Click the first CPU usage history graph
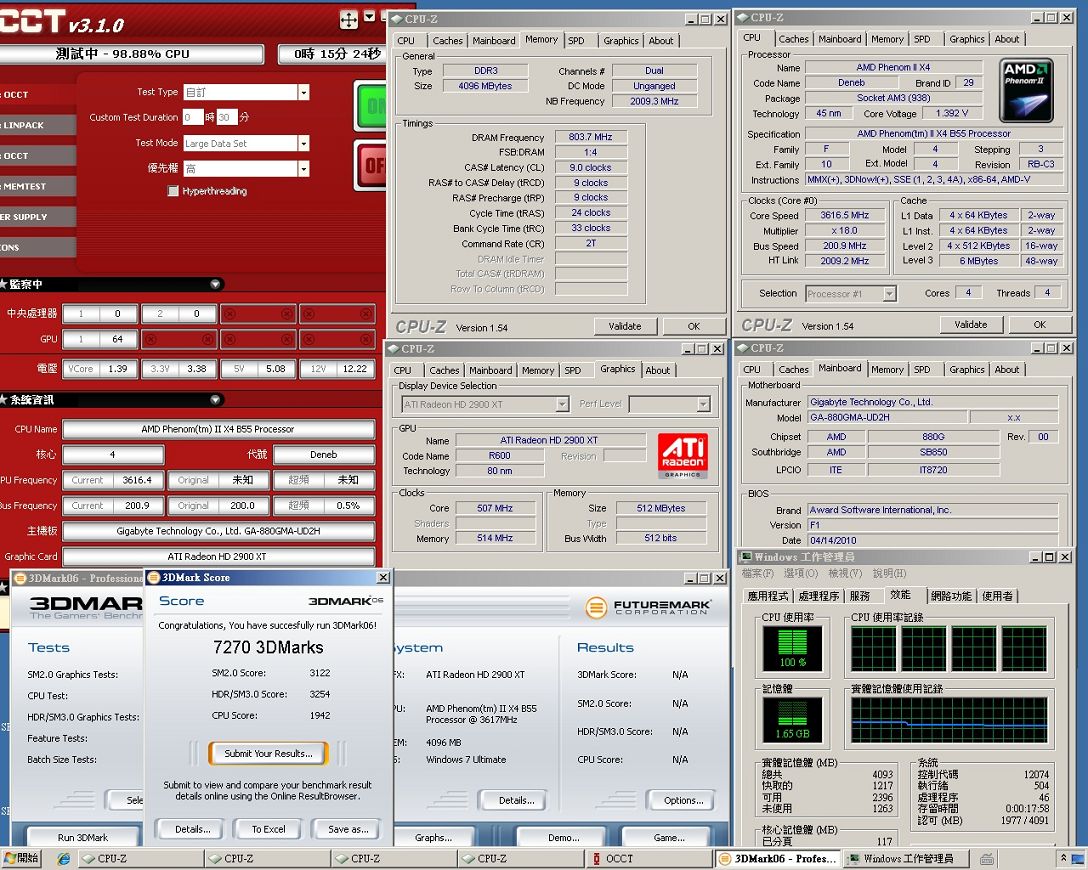The width and height of the screenshot is (1088, 870). pyautogui.click(x=874, y=649)
